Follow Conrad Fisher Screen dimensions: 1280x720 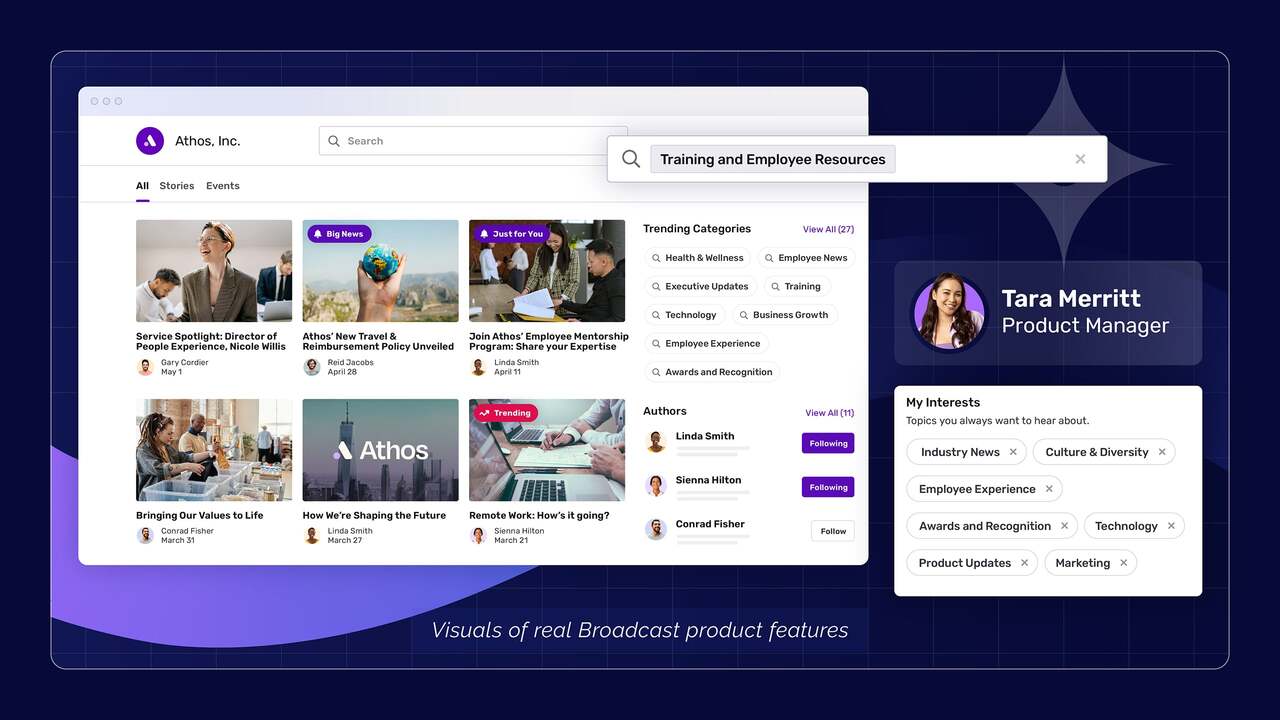(x=833, y=531)
